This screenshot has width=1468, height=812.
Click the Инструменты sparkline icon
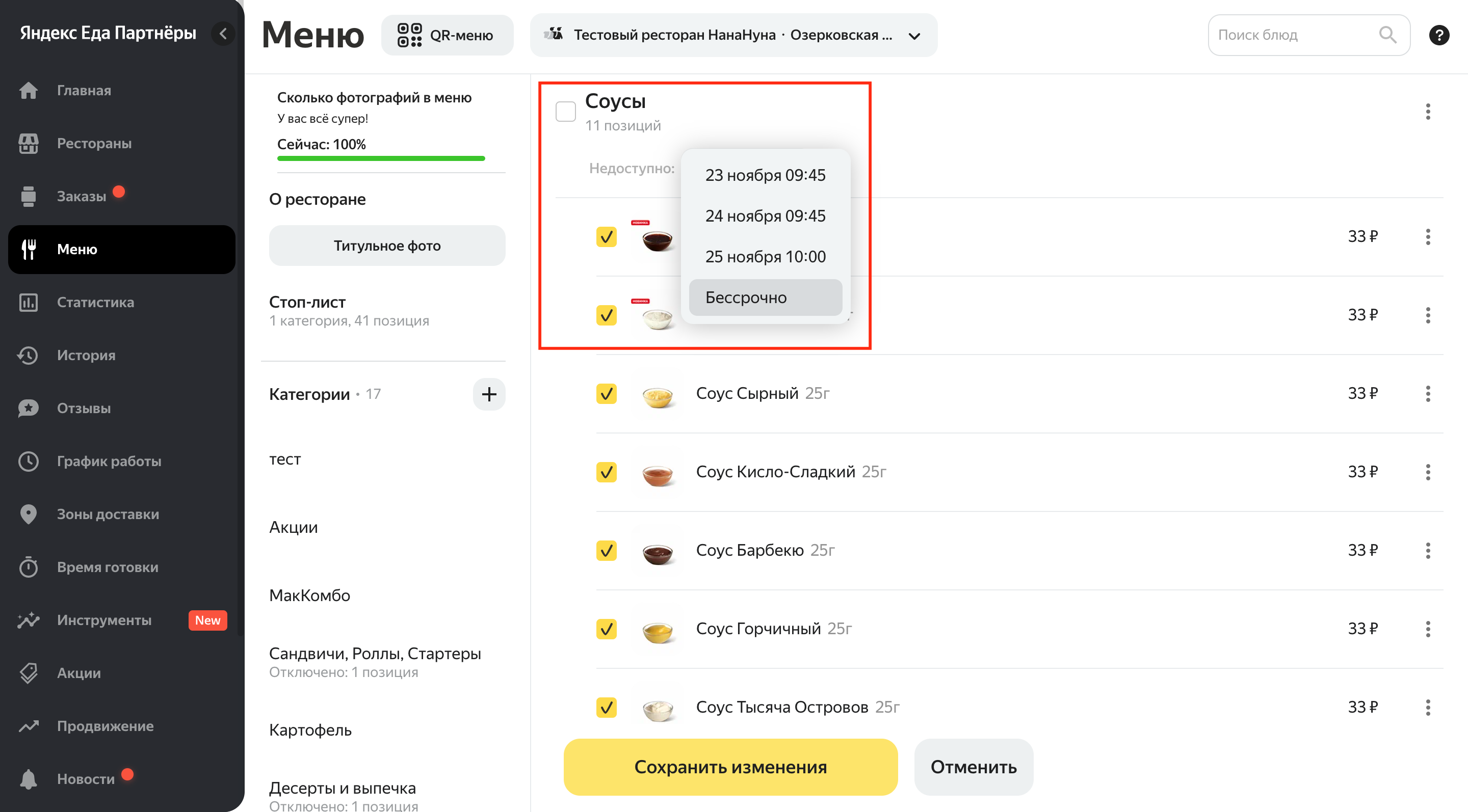(x=28, y=620)
